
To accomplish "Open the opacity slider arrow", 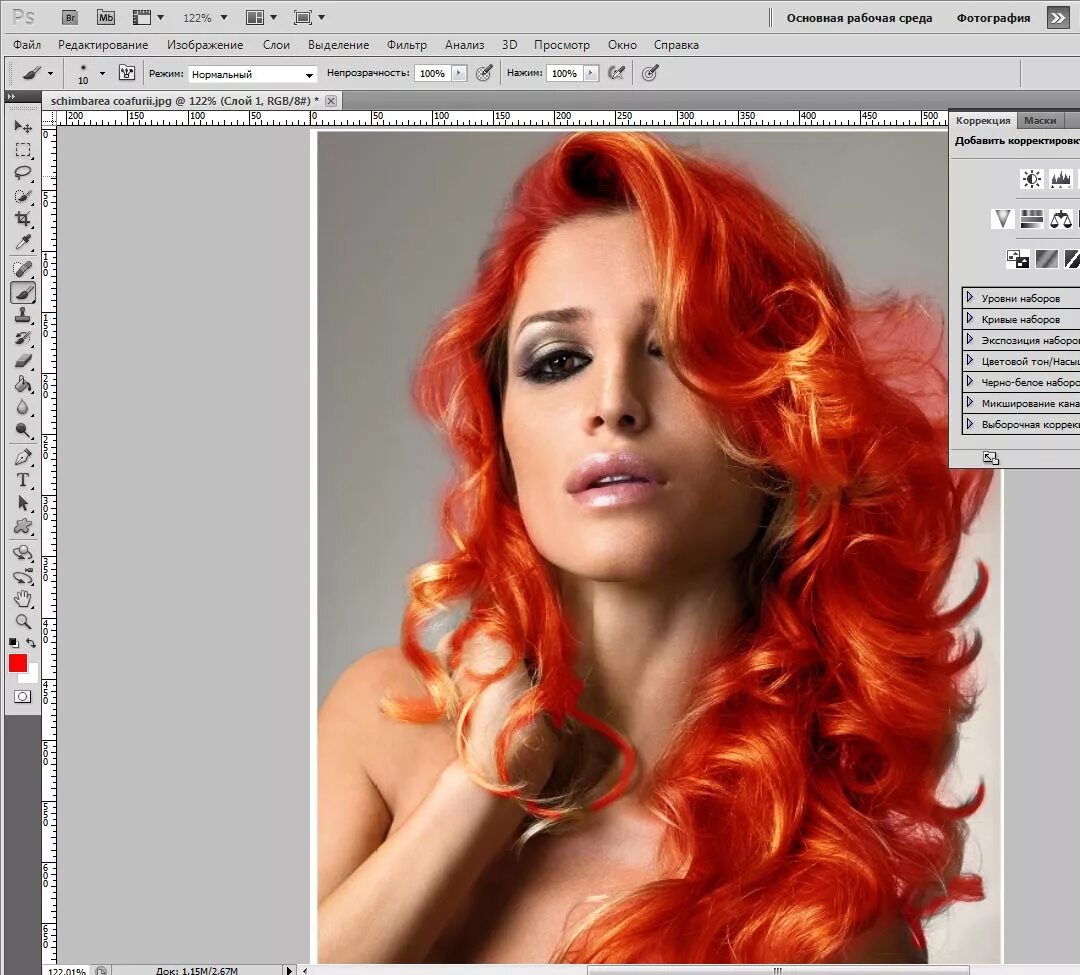I will pos(459,73).
